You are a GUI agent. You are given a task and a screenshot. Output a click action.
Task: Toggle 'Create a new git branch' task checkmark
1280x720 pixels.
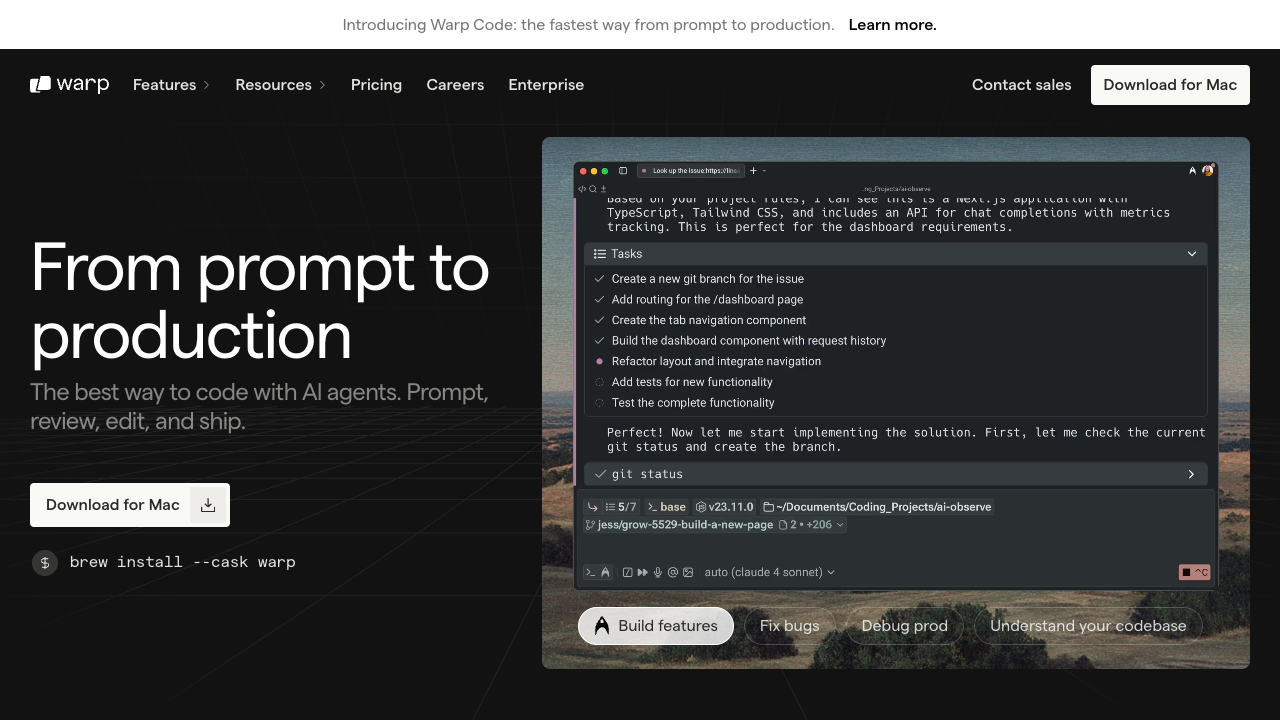click(600, 279)
